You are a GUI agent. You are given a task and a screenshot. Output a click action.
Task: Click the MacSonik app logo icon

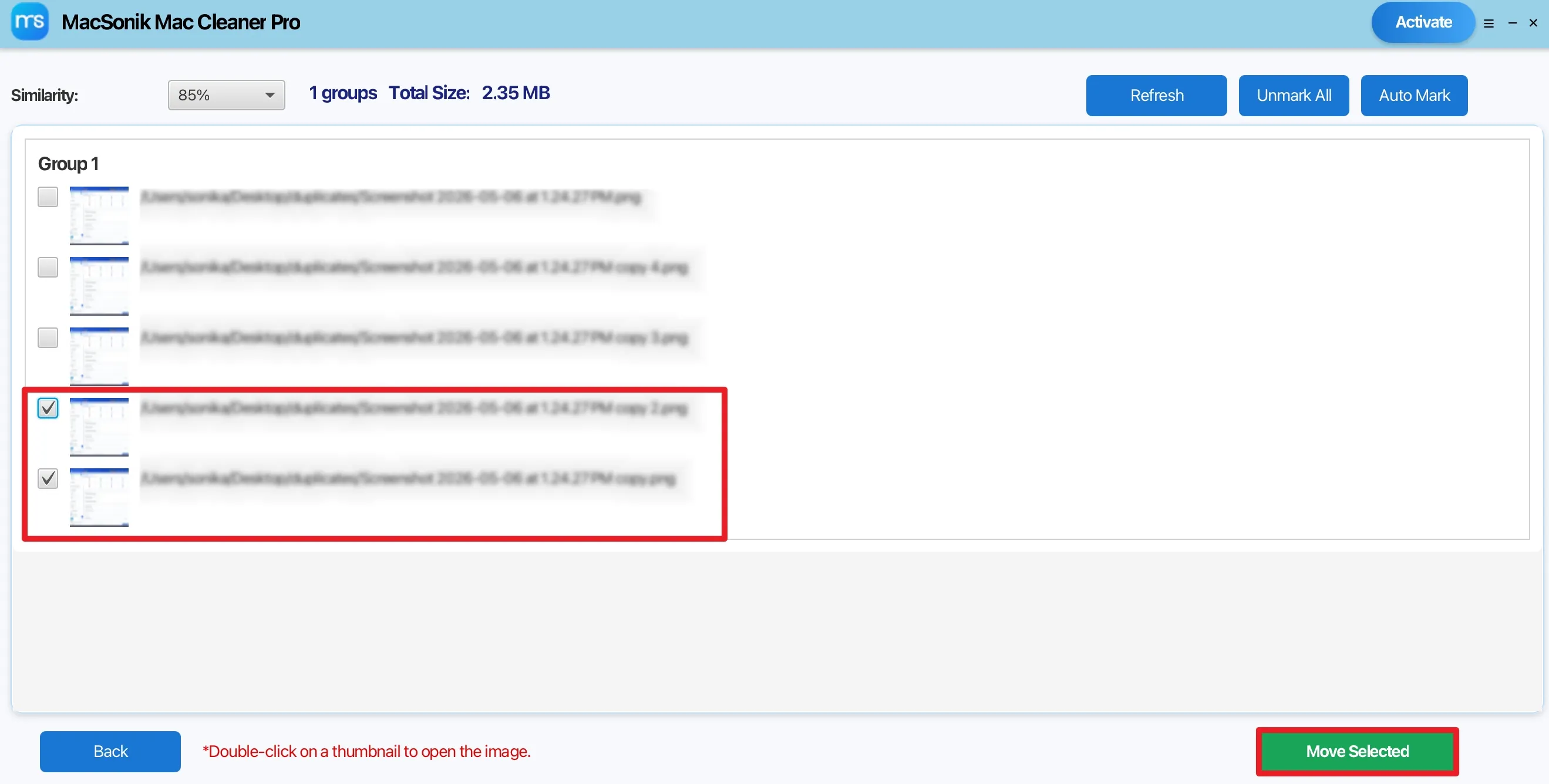coord(29,22)
